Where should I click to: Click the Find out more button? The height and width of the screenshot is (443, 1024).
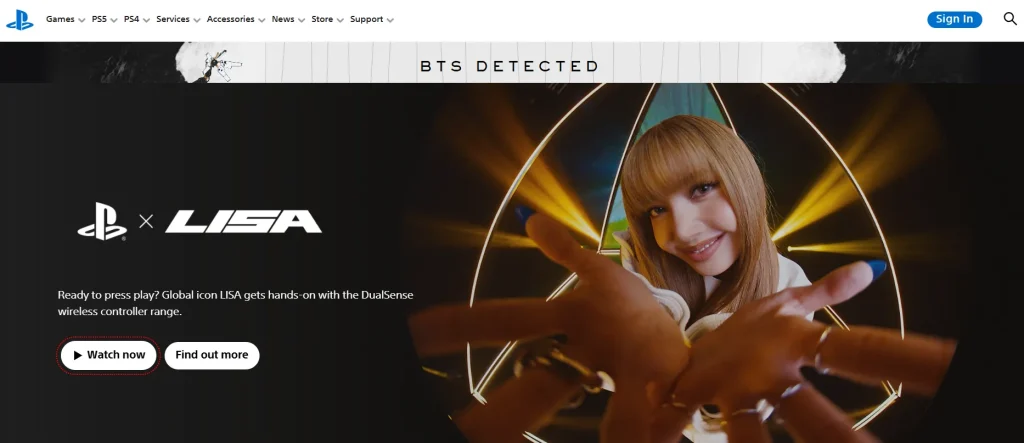pyautogui.click(x=212, y=355)
